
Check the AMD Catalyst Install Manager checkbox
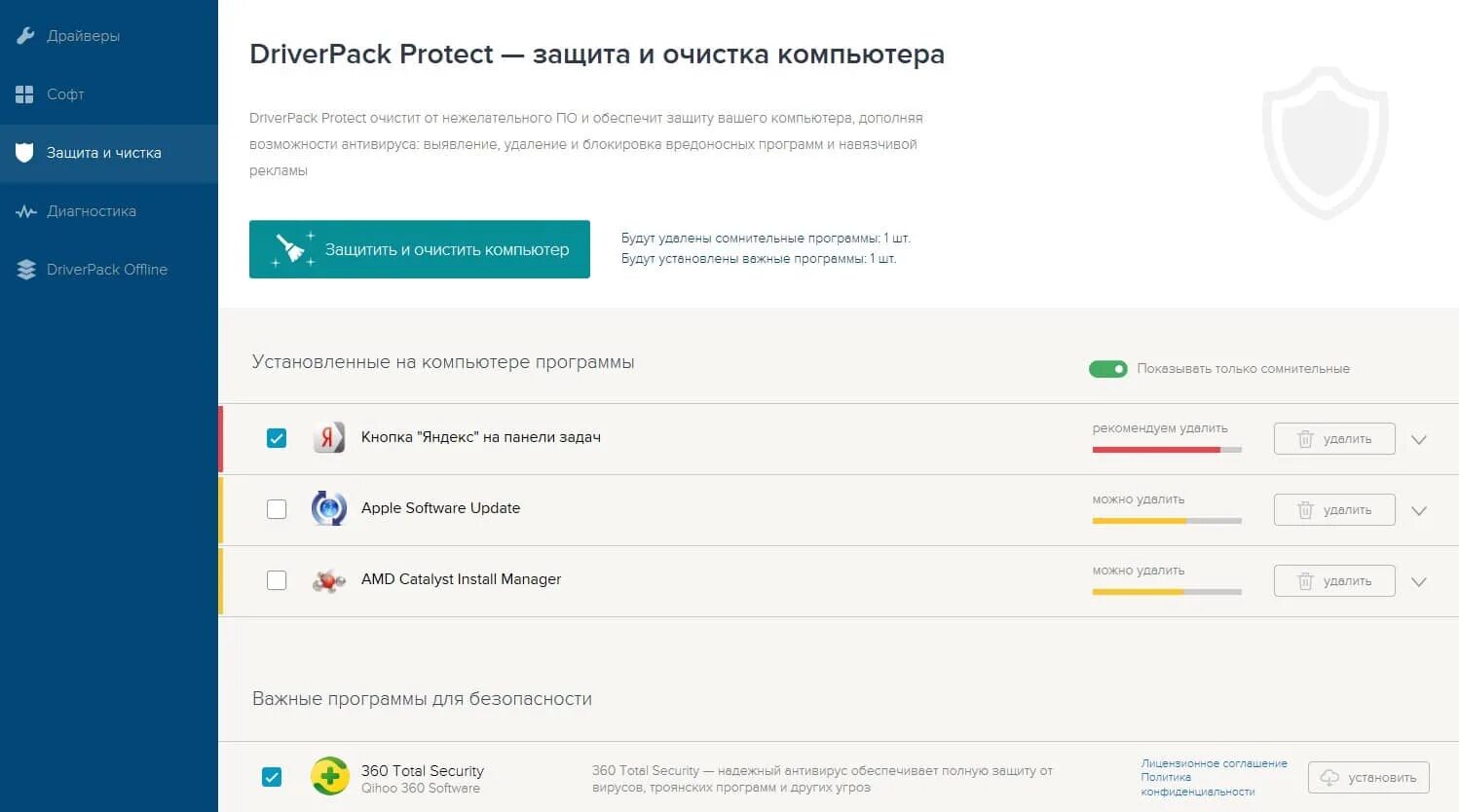pyautogui.click(x=277, y=580)
